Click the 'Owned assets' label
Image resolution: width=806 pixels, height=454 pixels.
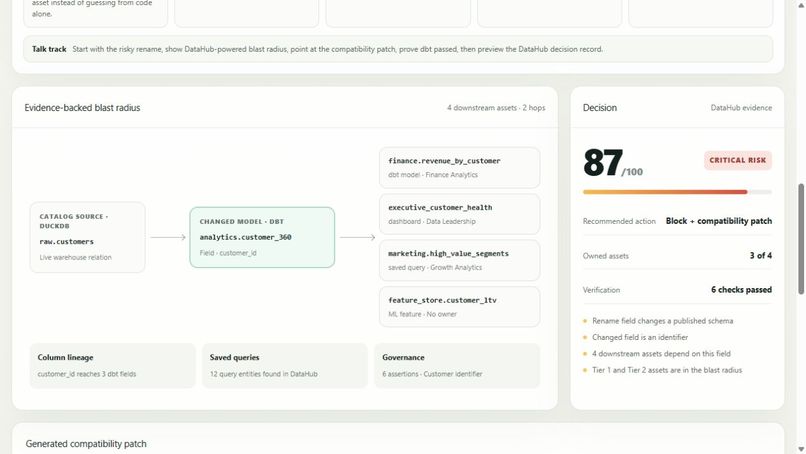point(606,256)
